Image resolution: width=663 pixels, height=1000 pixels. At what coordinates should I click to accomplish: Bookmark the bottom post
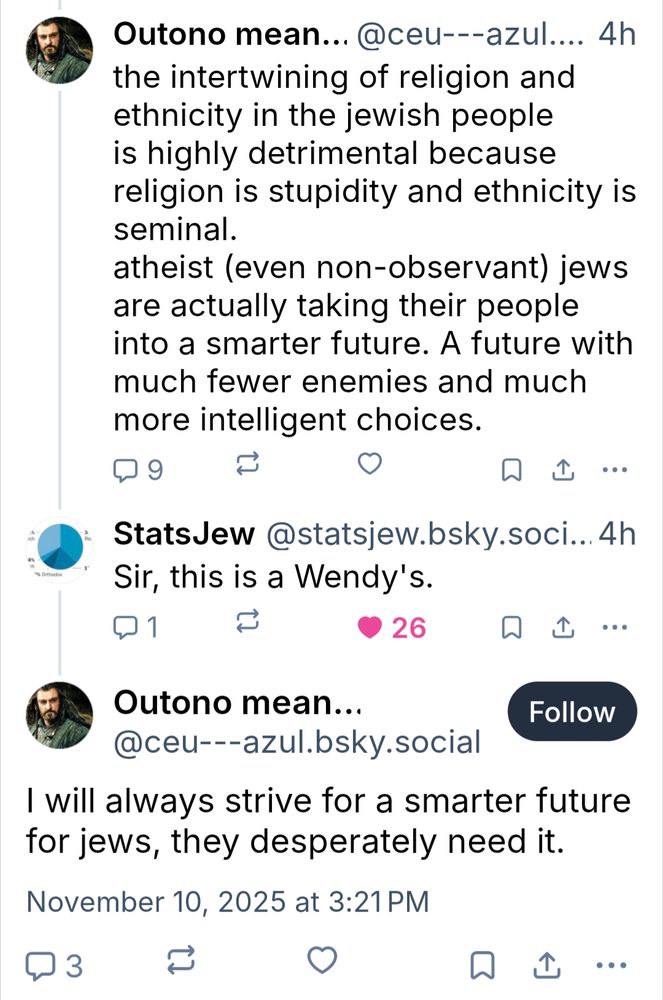click(x=482, y=963)
